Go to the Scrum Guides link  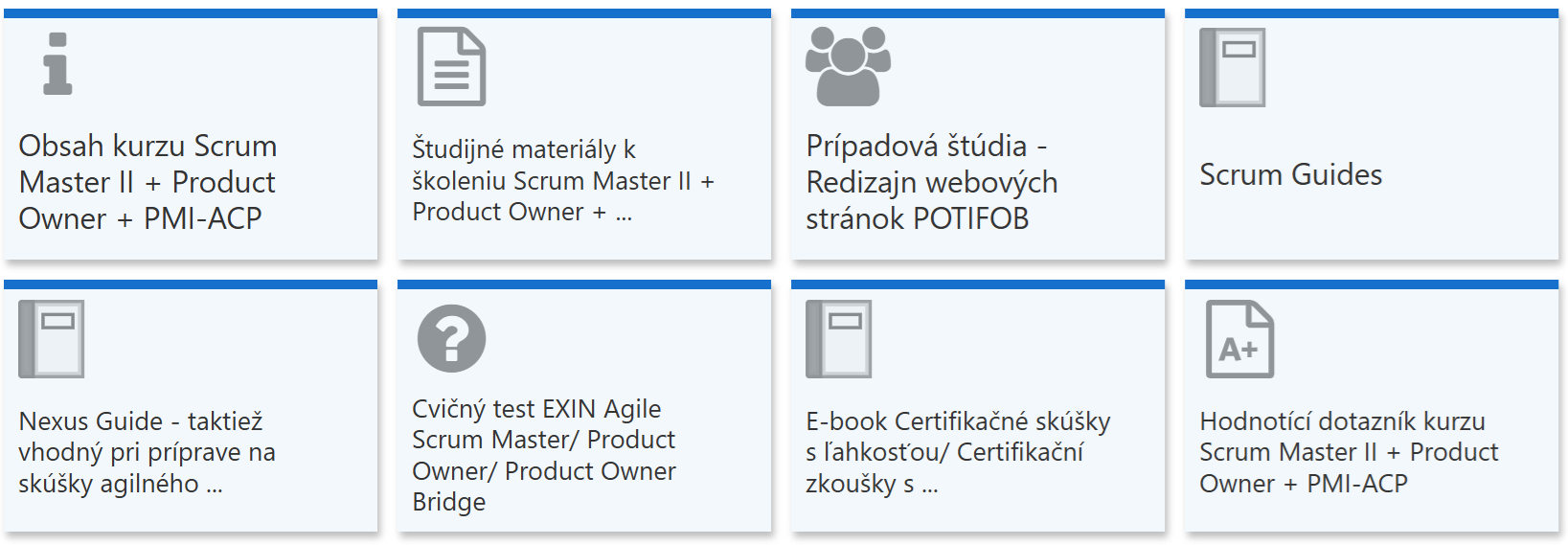1290,174
